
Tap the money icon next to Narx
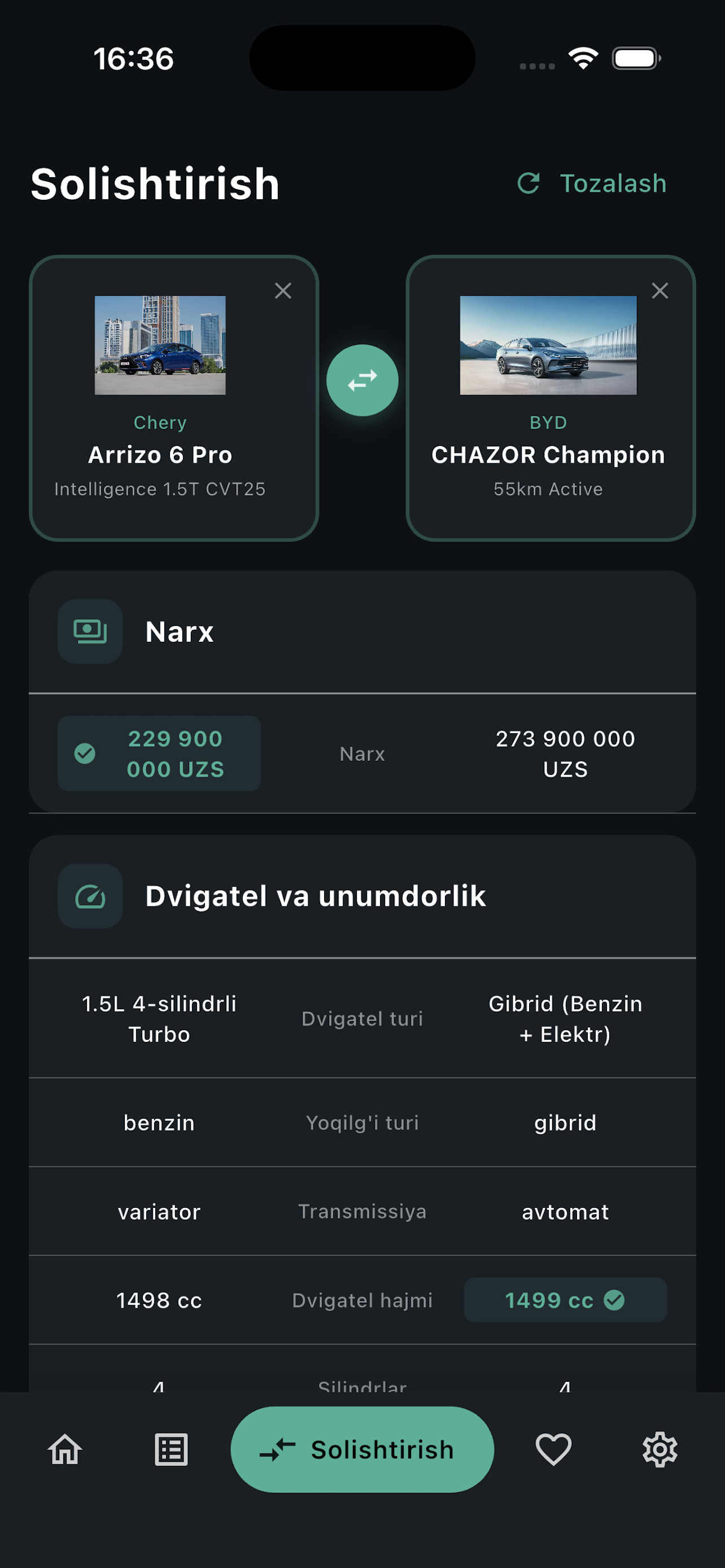click(x=89, y=632)
